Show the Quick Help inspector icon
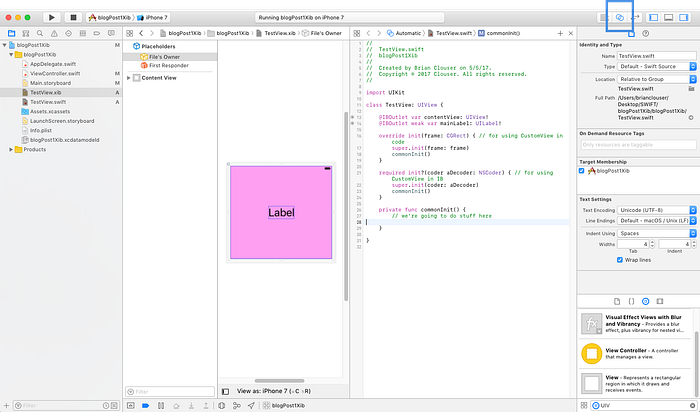 tap(646, 33)
